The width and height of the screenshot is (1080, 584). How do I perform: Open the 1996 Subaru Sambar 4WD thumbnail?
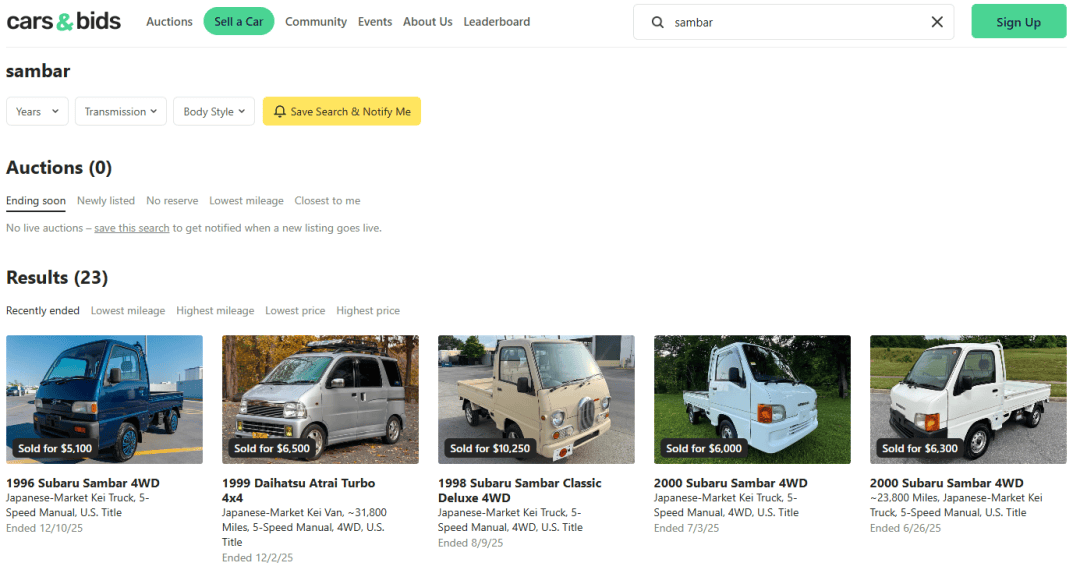(104, 399)
